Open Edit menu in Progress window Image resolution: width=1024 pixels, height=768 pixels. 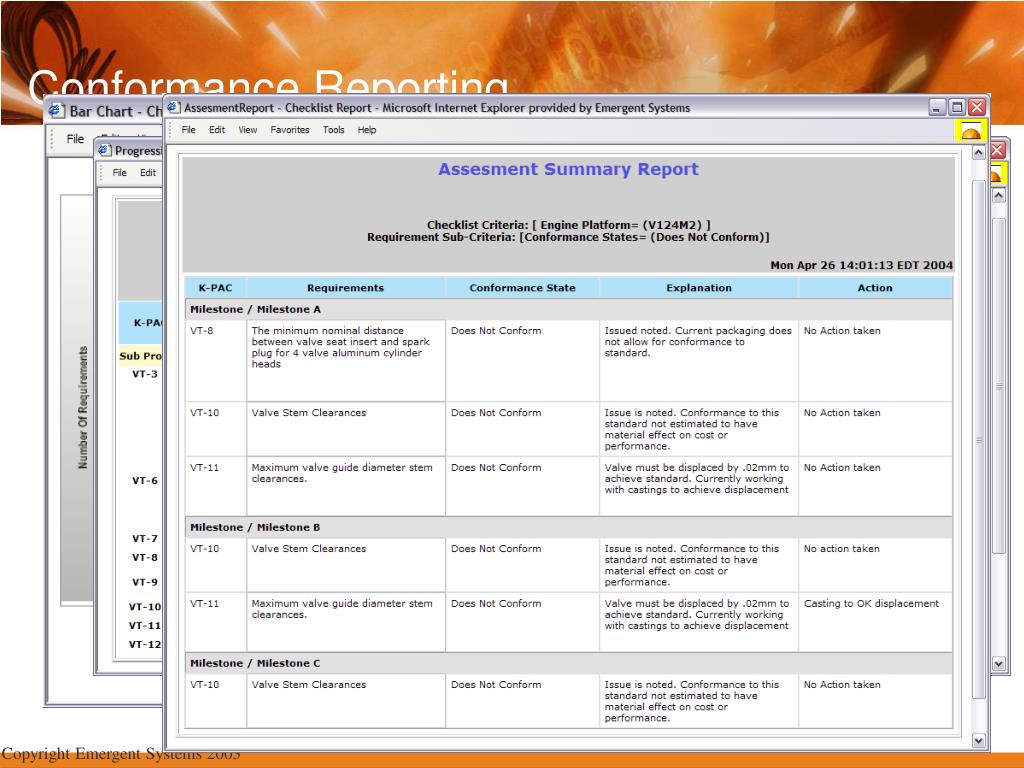pos(148,172)
